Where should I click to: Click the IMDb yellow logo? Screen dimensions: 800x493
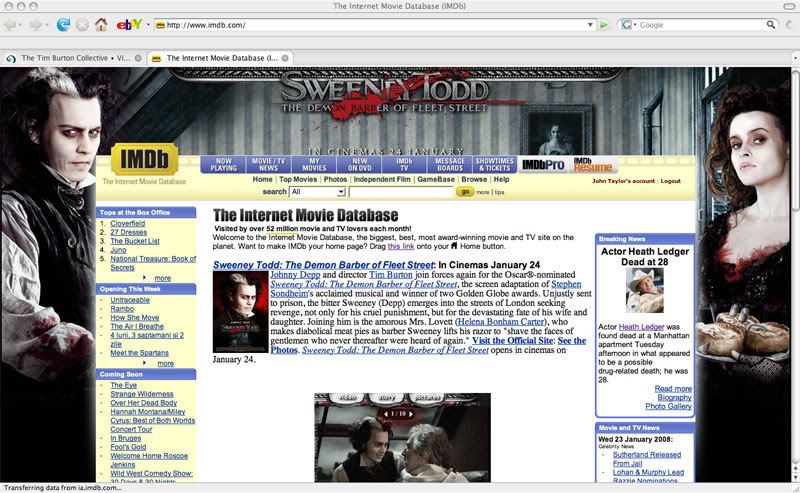[144, 159]
